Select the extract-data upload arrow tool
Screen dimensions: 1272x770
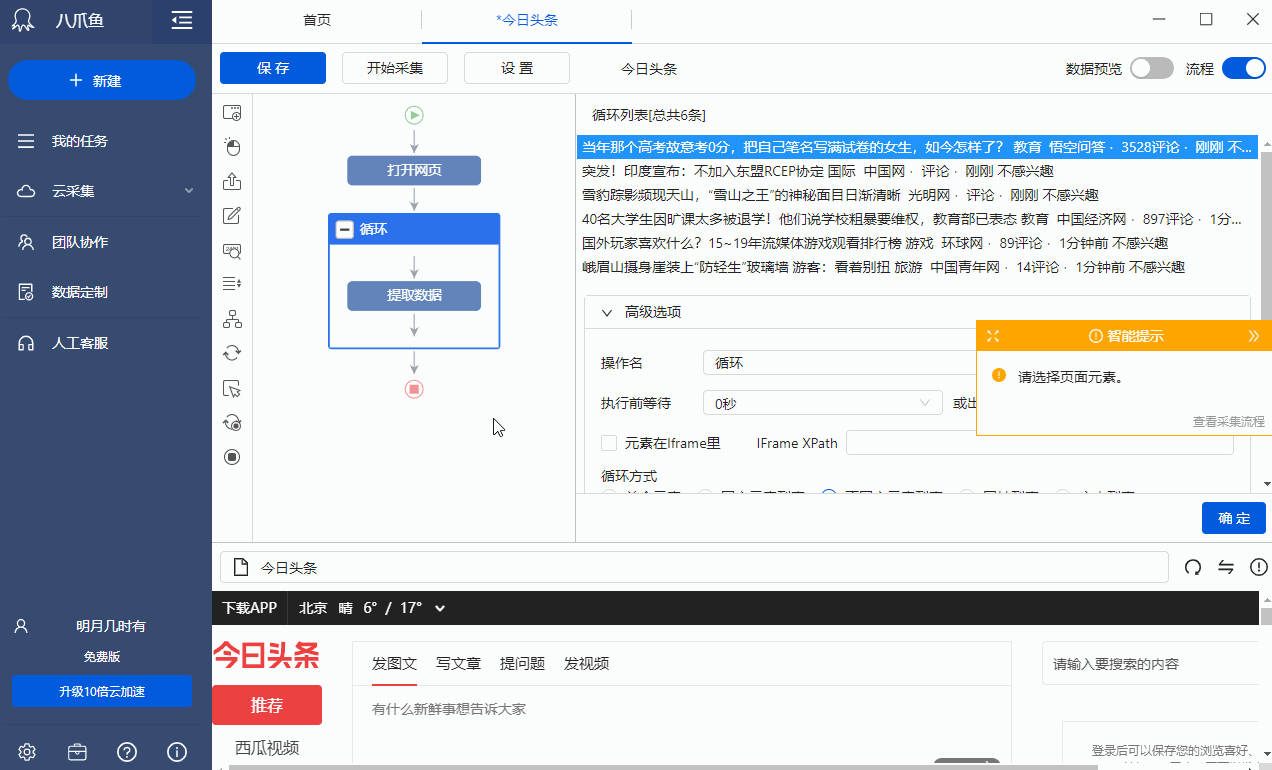pyautogui.click(x=232, y=182)
